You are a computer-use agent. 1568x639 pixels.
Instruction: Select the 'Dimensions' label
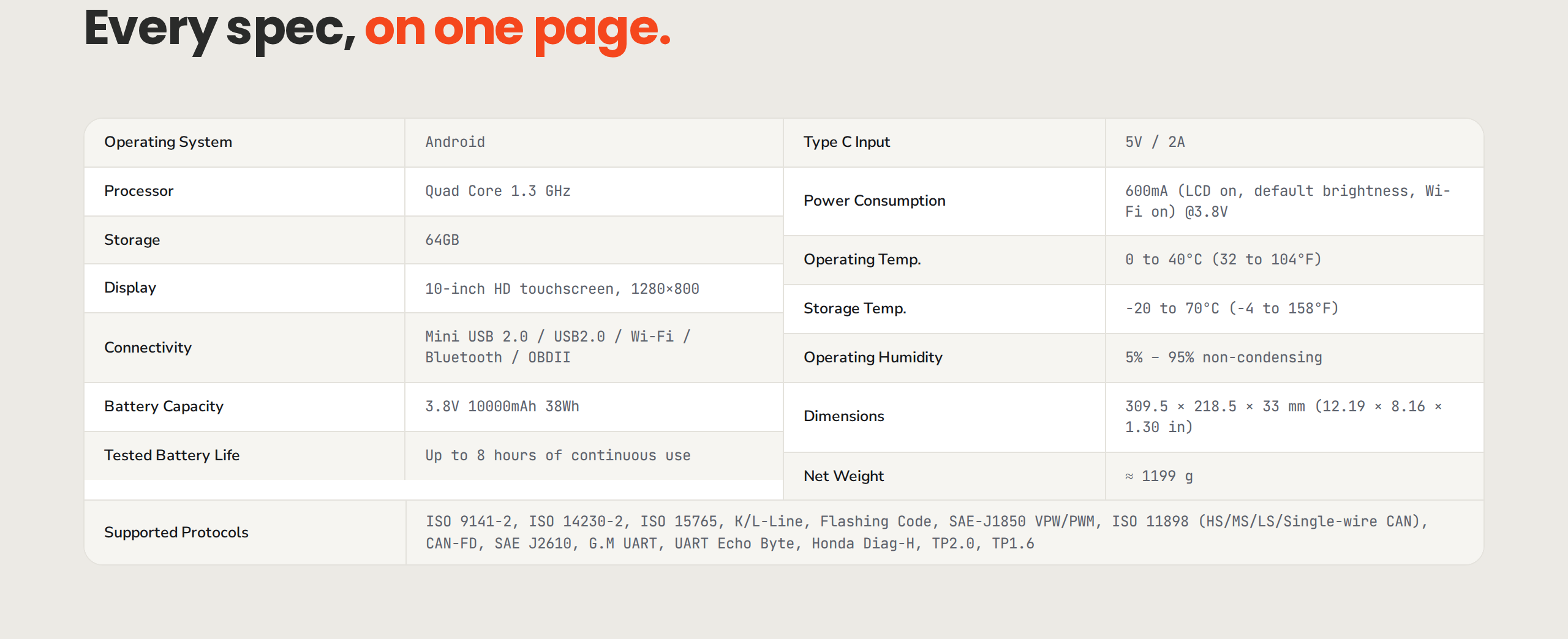tap(843, 416)
